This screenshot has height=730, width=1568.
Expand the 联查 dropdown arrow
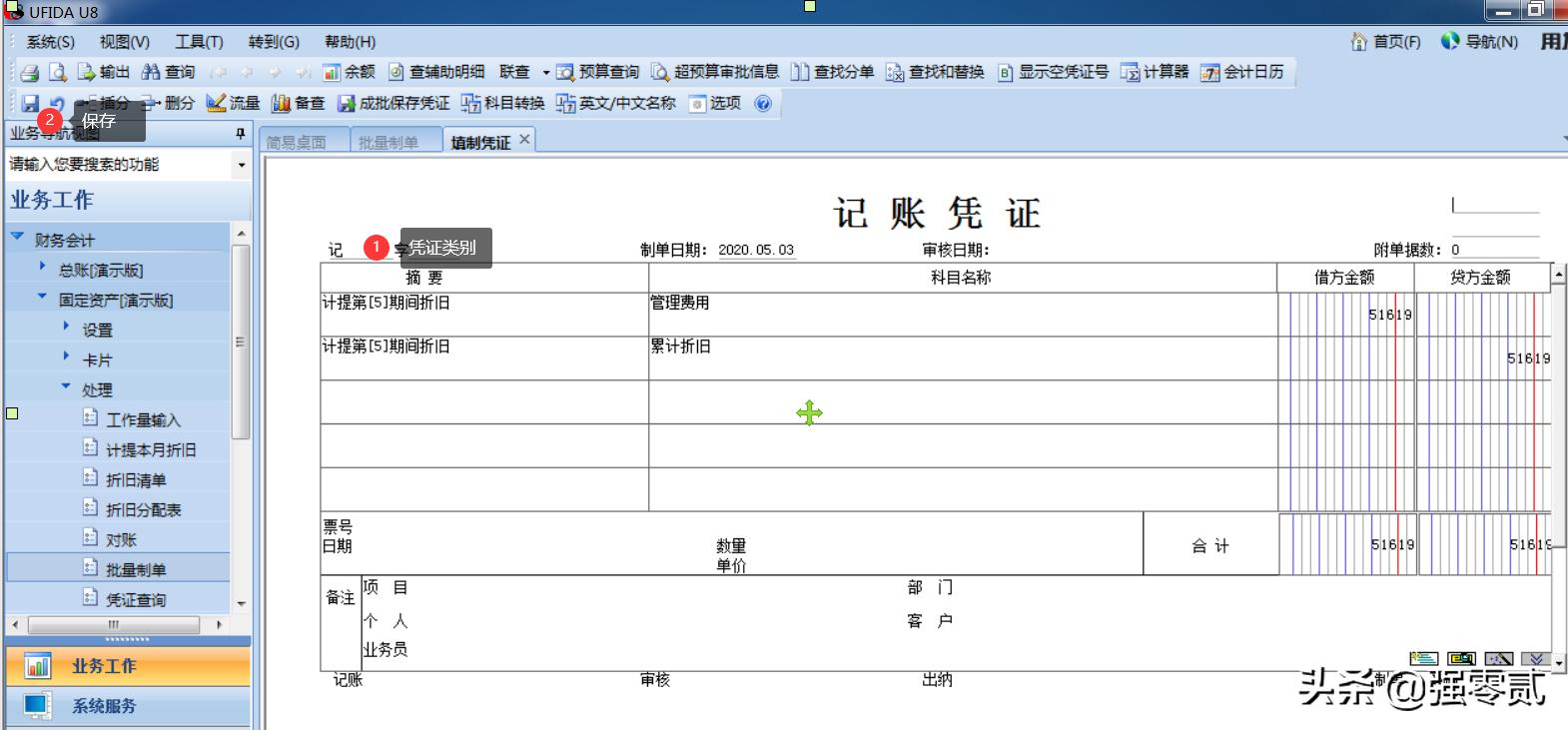pyautogui.click(x=545, y=72)
